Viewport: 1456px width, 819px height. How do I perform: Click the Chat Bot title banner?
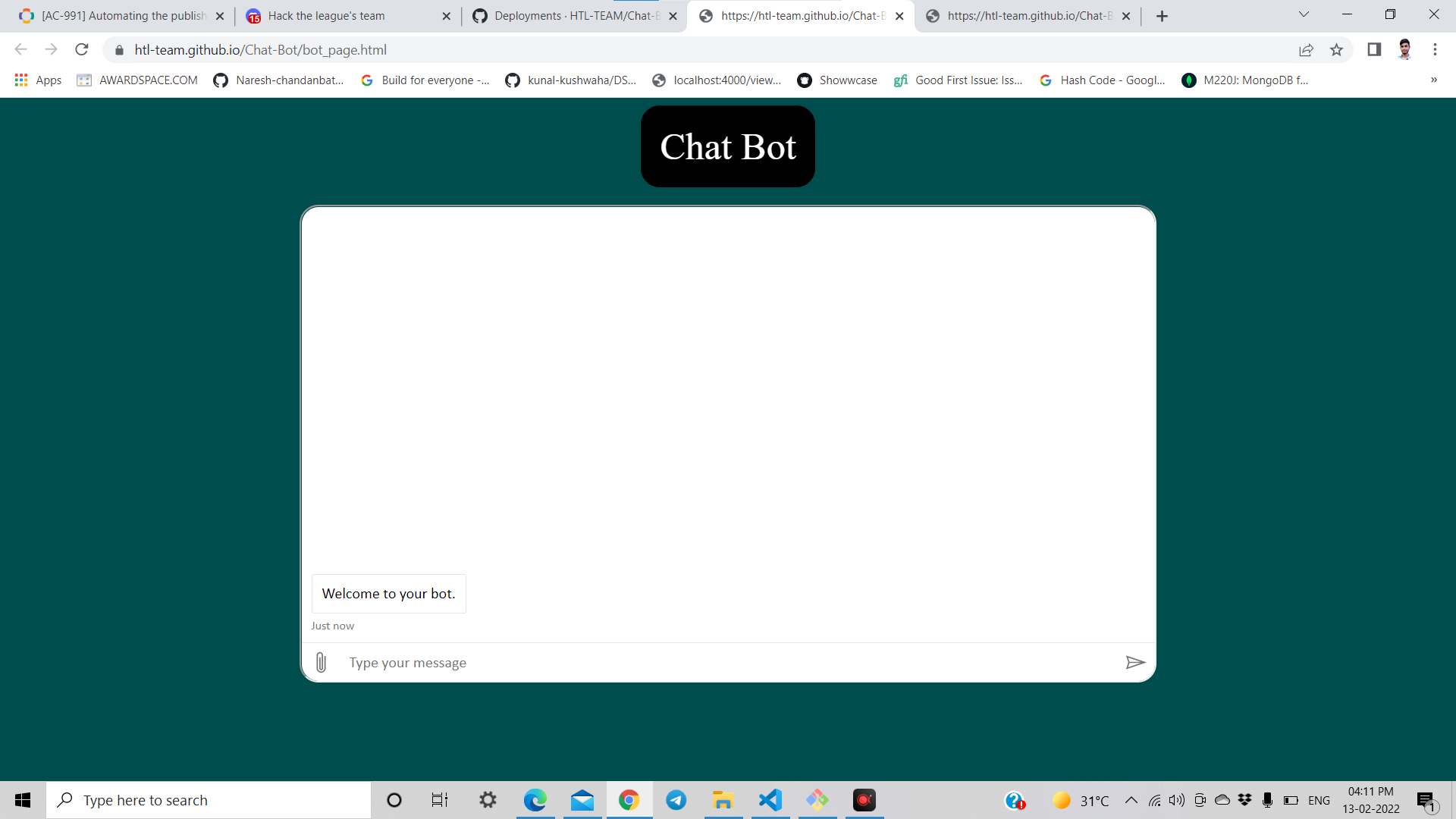[x=727, y=146]
